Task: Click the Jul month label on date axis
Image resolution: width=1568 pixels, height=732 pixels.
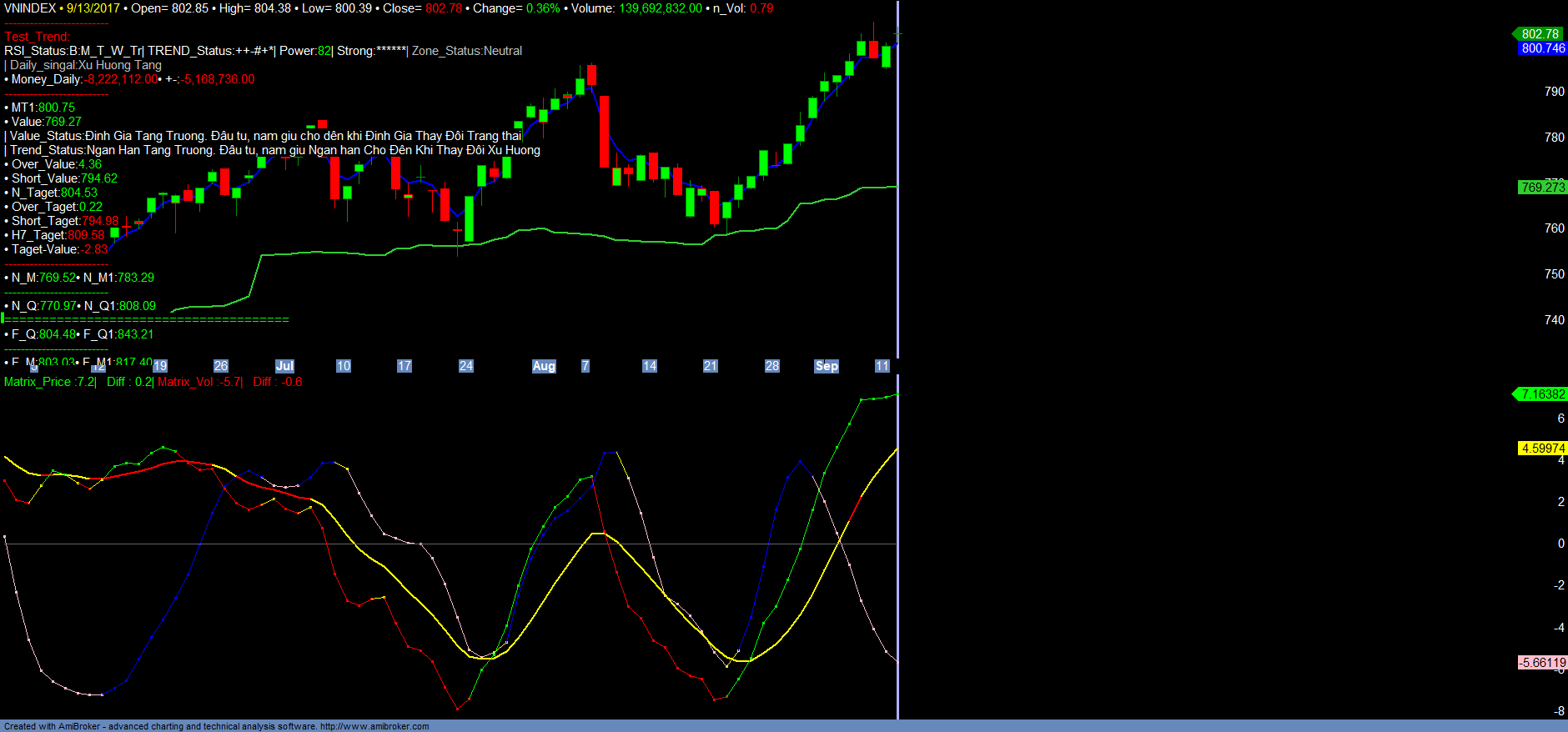Action: click(284, 366)
